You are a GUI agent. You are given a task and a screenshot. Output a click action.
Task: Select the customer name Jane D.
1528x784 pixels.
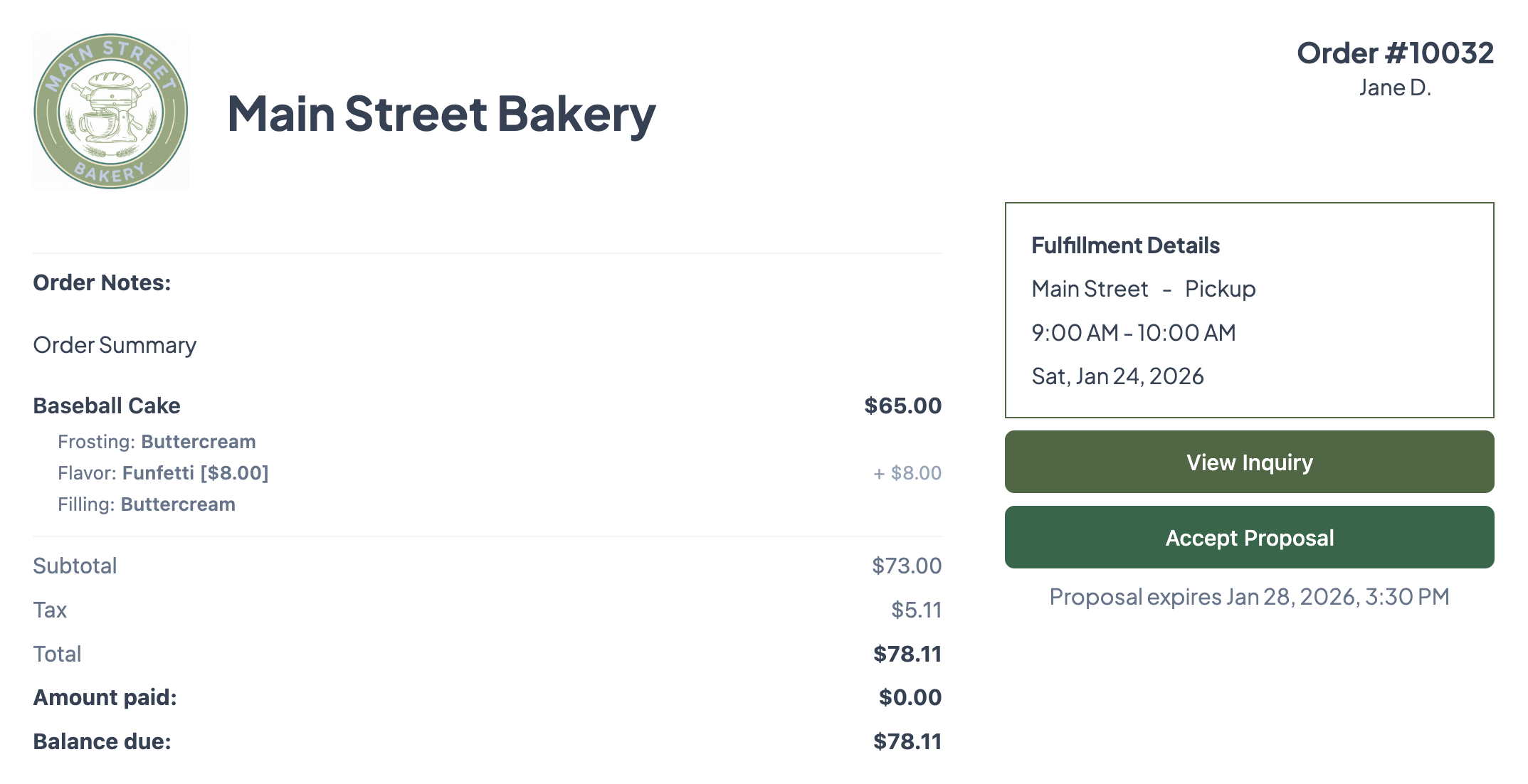point(1394,88)
